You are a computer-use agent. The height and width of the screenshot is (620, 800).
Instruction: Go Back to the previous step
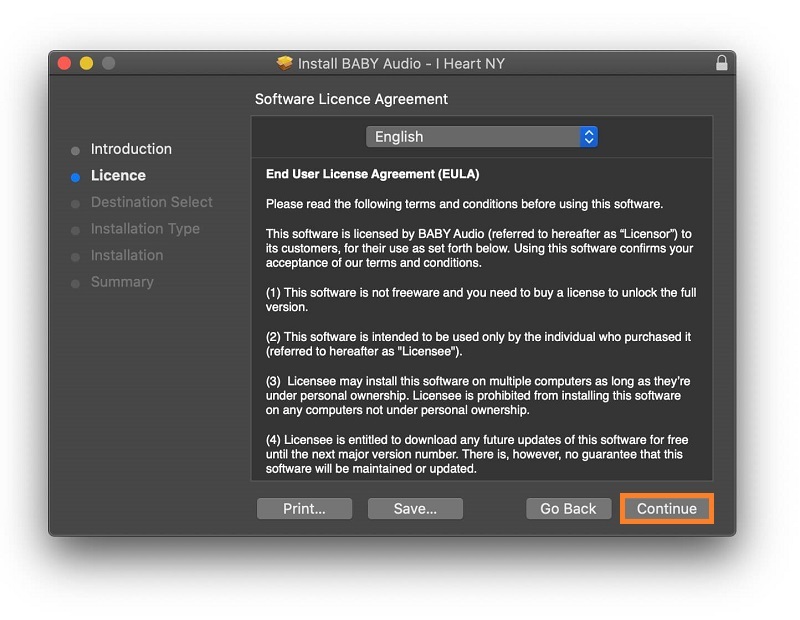pyautogui.click(x=568, y=509)
